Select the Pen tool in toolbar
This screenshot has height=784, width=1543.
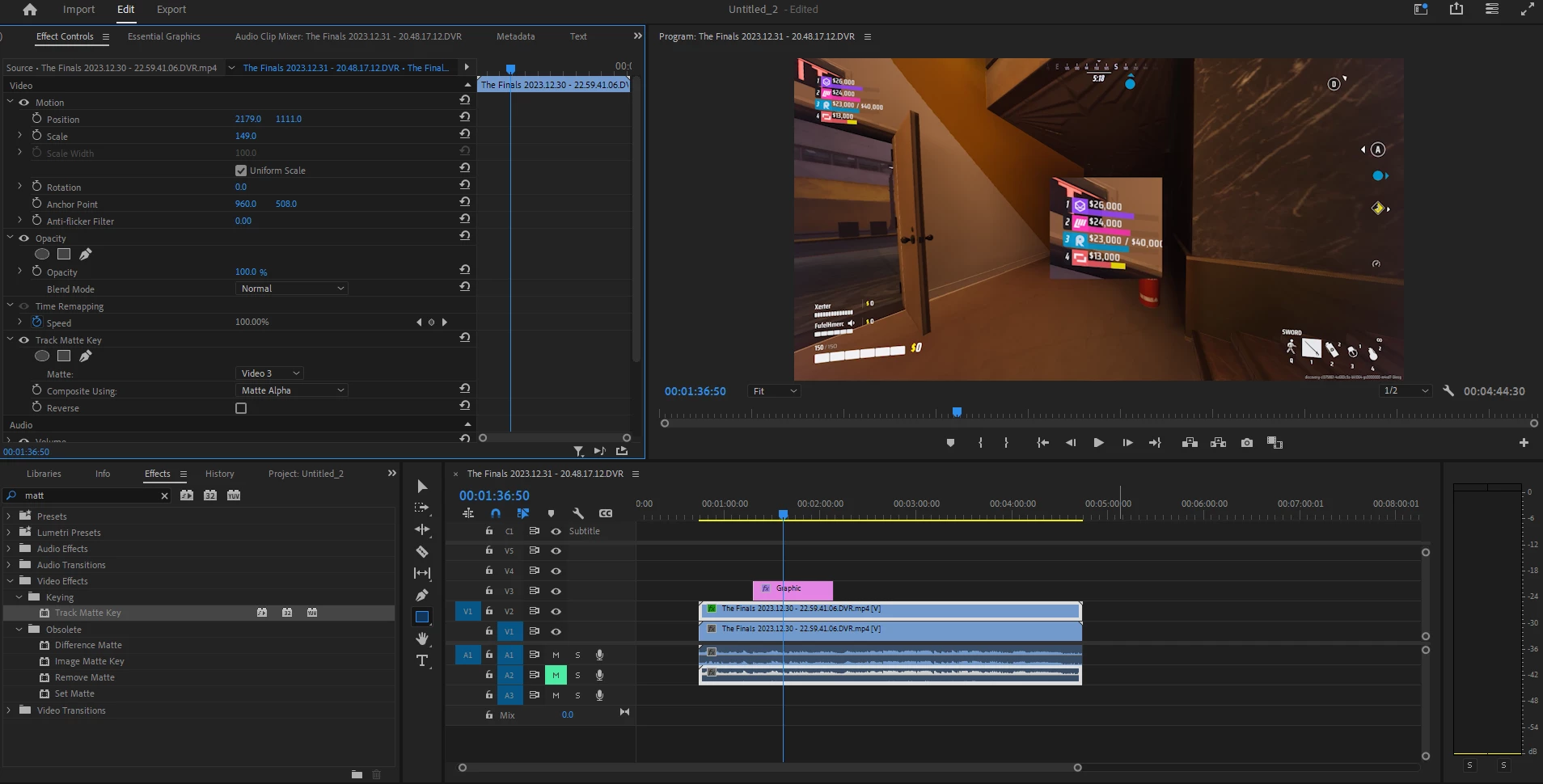(x=422, y=595)
